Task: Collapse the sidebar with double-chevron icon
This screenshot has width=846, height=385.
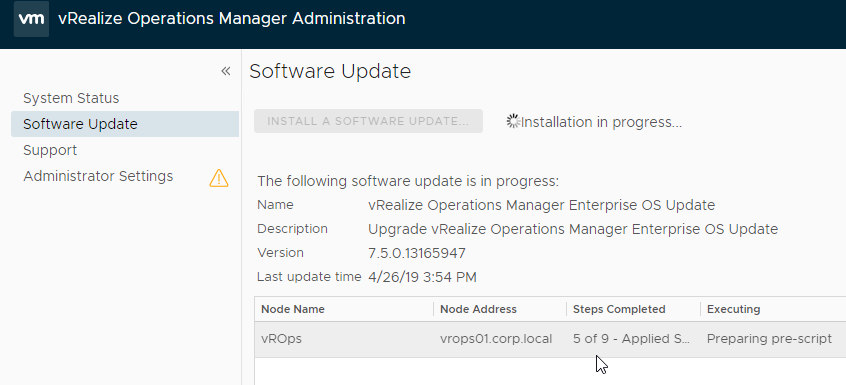Action: coord(226,71)
